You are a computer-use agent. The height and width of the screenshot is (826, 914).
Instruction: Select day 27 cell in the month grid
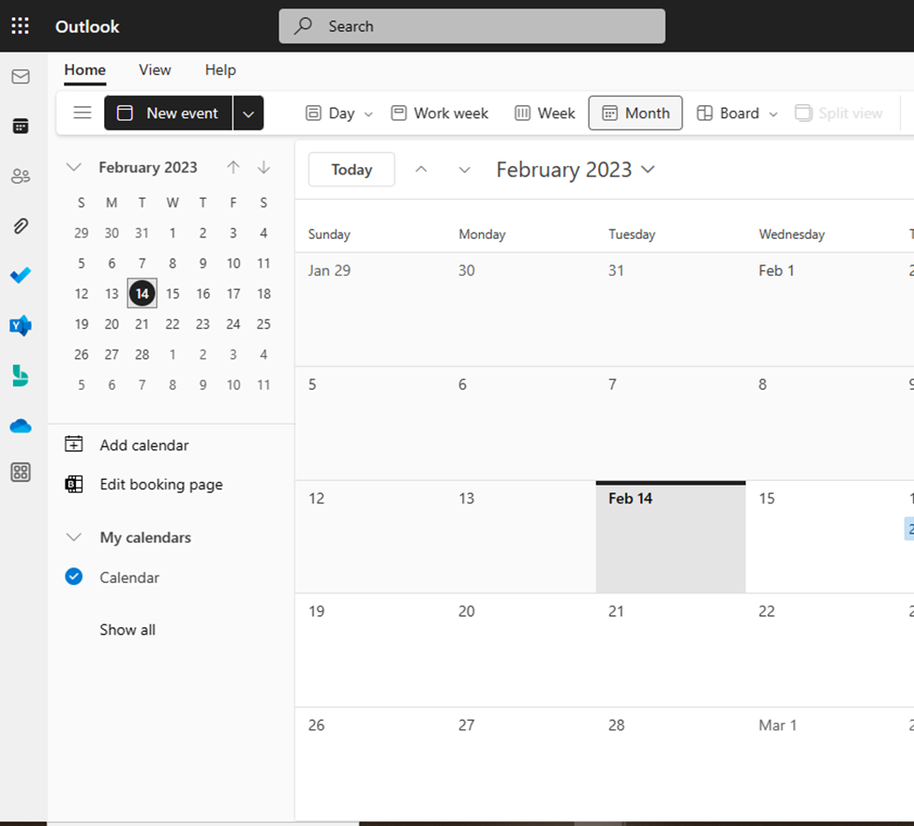pos(521,764)
